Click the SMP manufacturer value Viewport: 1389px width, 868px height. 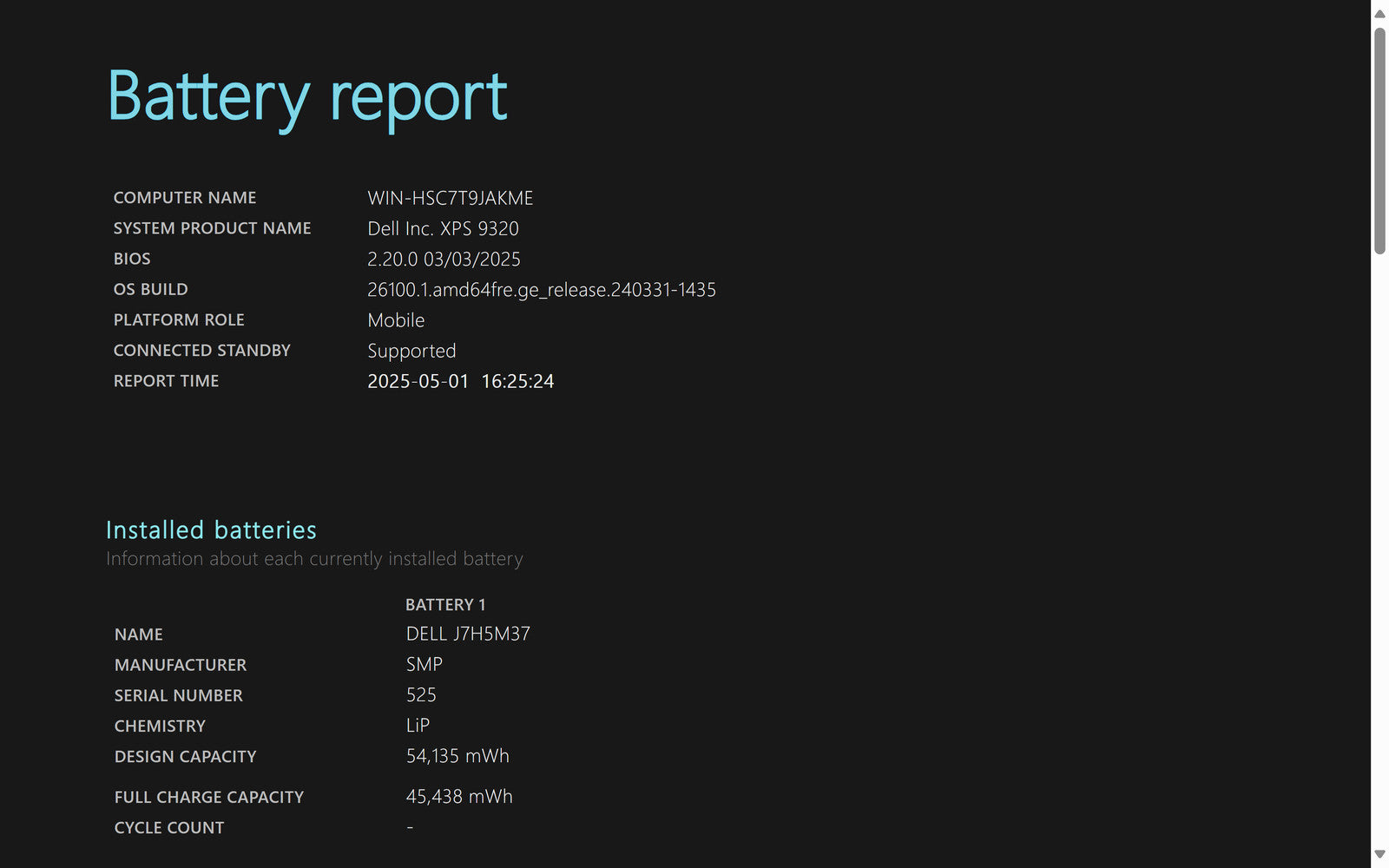(x=425, y=664)
